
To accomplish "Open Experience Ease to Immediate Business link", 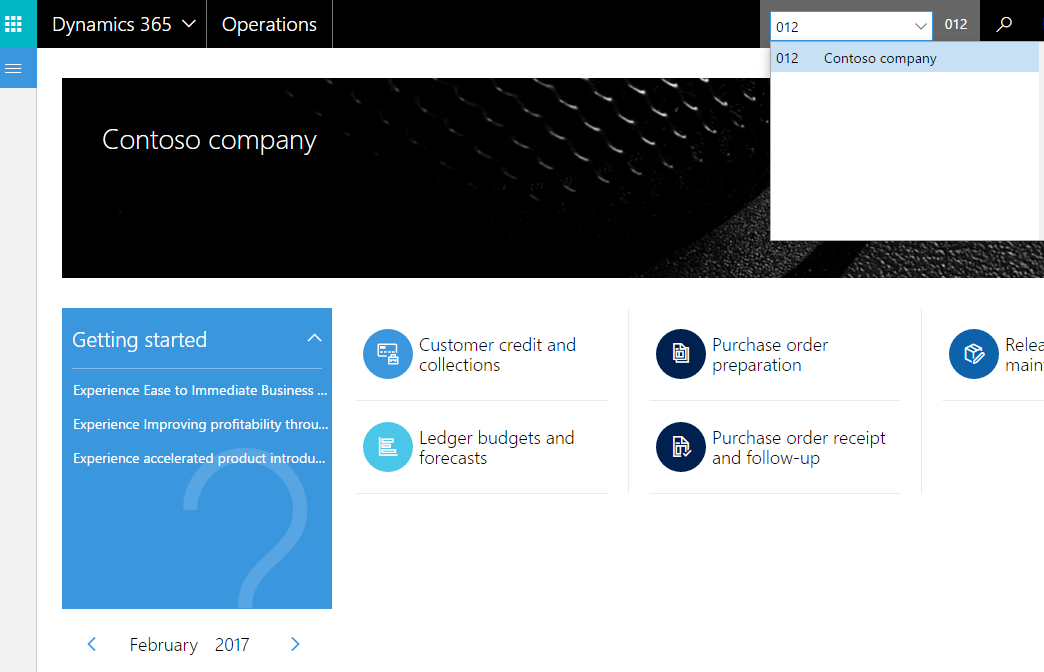I will 200,390.
